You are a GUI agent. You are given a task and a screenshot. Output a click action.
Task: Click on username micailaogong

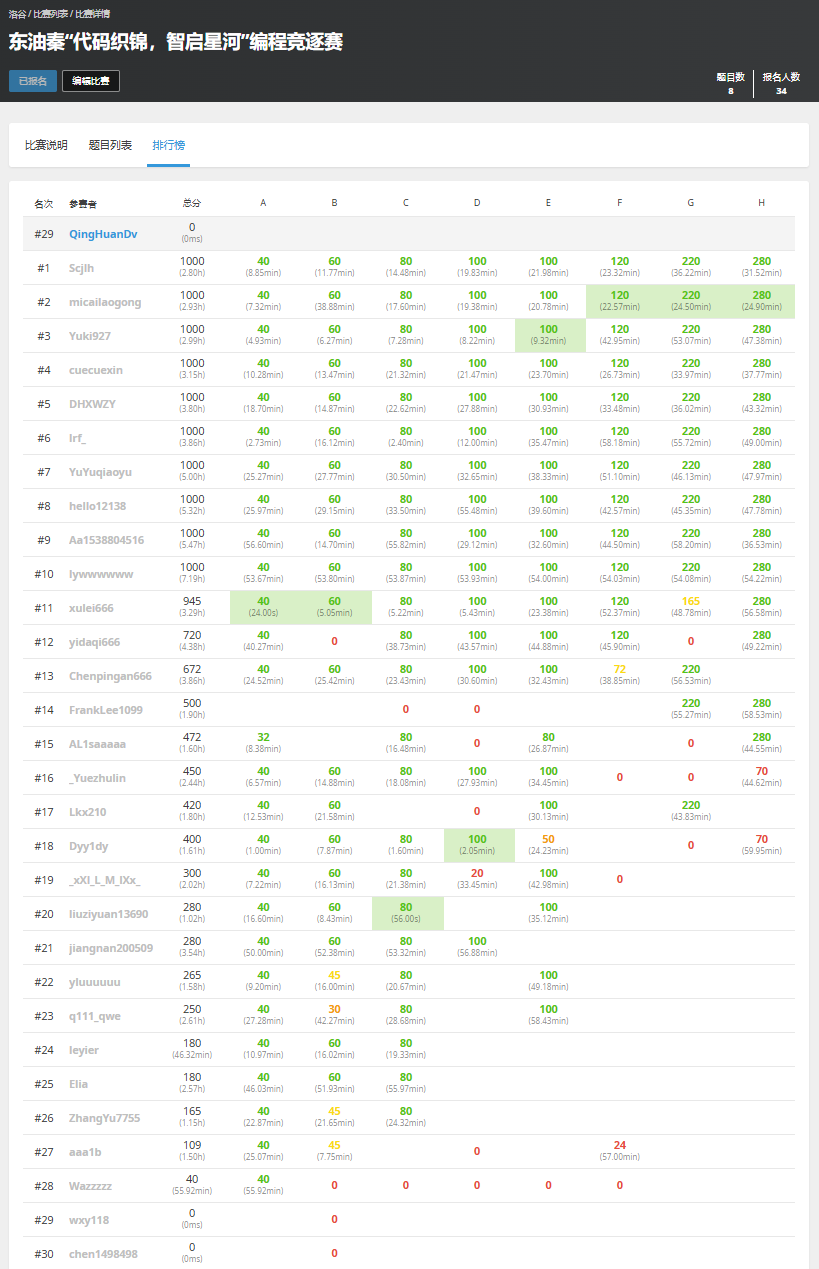point(105,302)
